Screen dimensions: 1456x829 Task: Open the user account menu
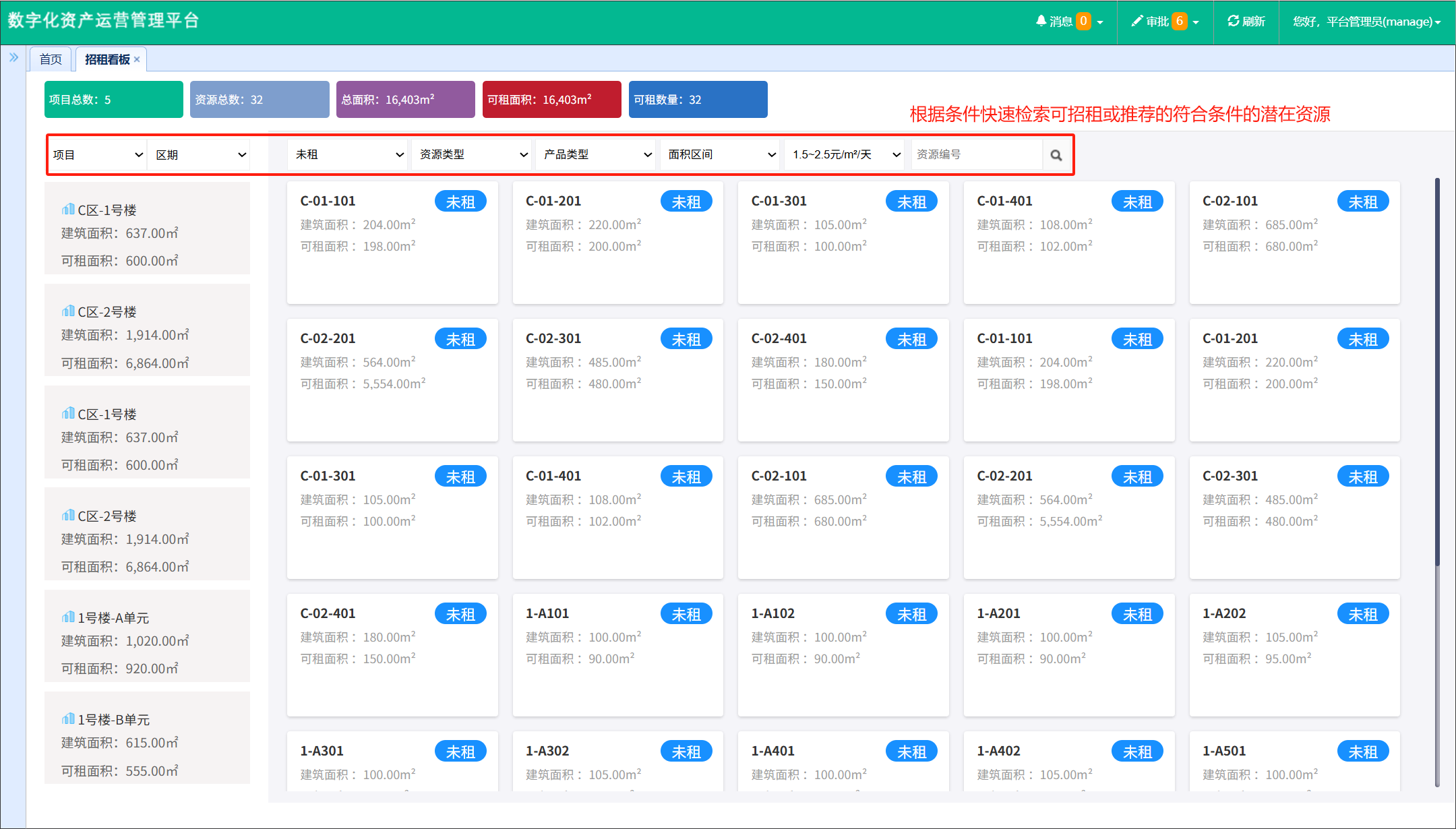[x=1366, y=22]
